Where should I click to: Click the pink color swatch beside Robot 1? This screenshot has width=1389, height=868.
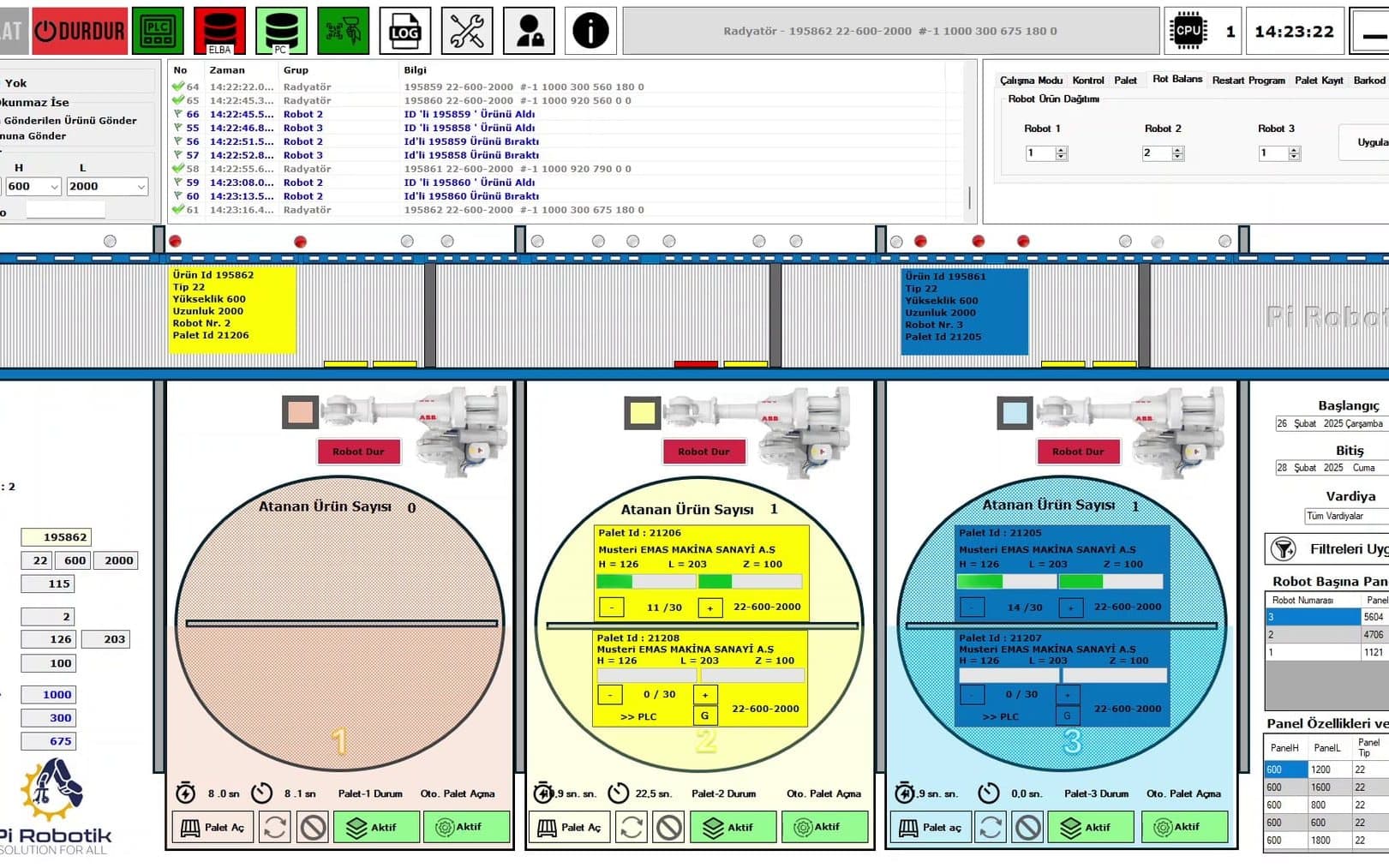(300, 413)
